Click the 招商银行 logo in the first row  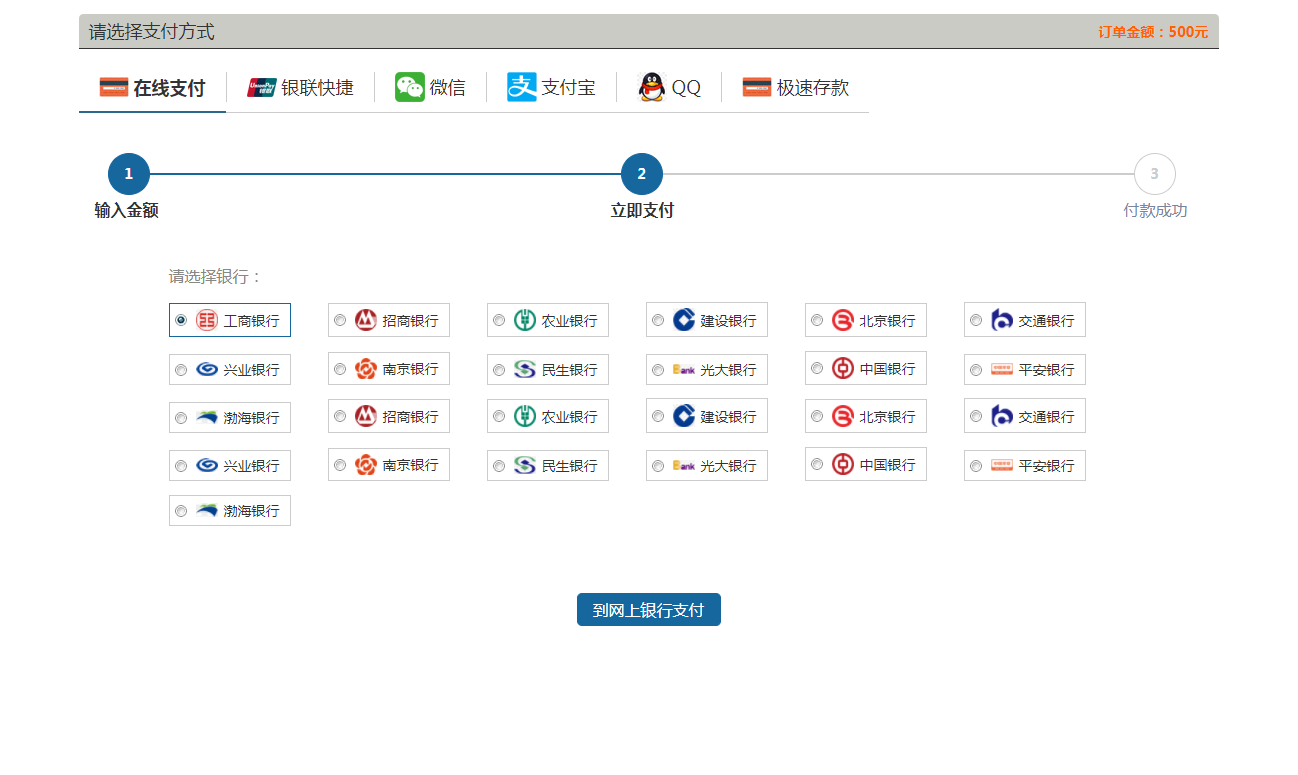tap(366, 320)
